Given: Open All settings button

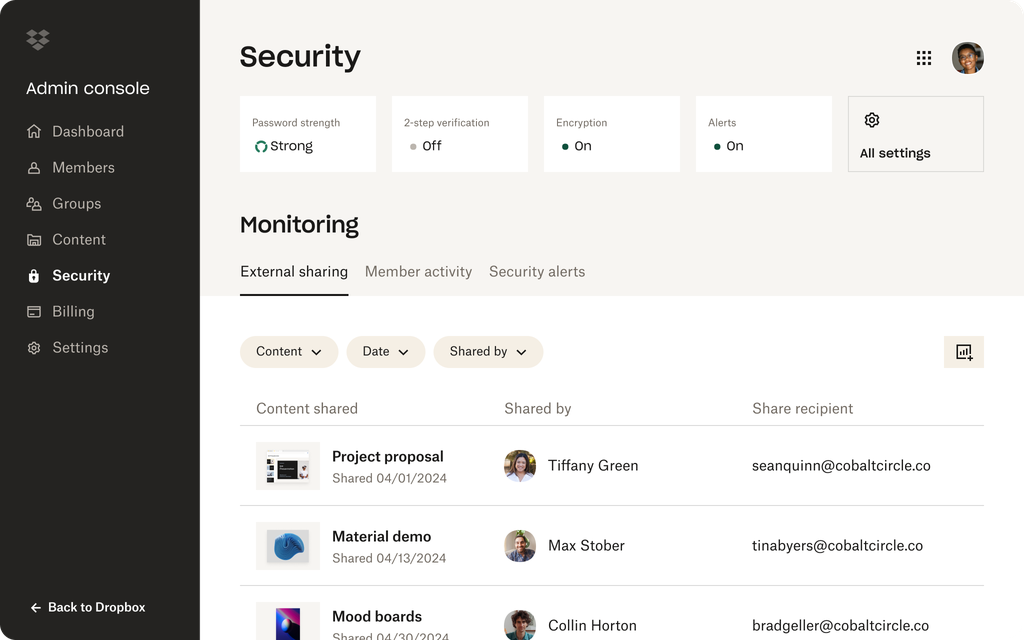Looking at the screenshot, I should (x=915, y=134).
